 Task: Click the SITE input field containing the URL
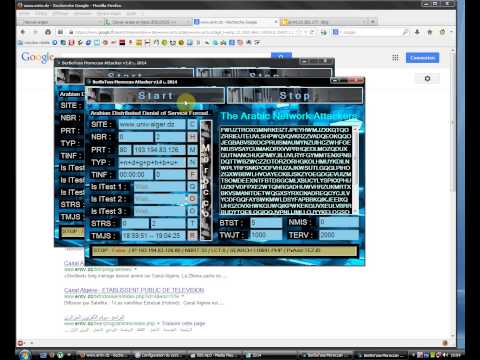[152, 124]
